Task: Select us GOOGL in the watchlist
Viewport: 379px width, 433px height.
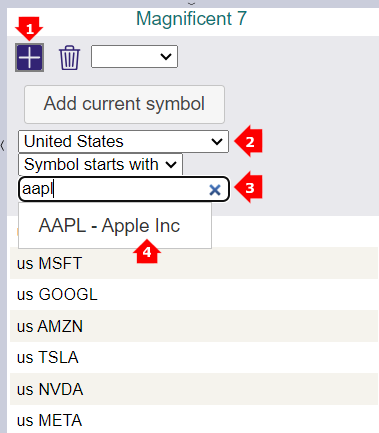Action: 194,294
